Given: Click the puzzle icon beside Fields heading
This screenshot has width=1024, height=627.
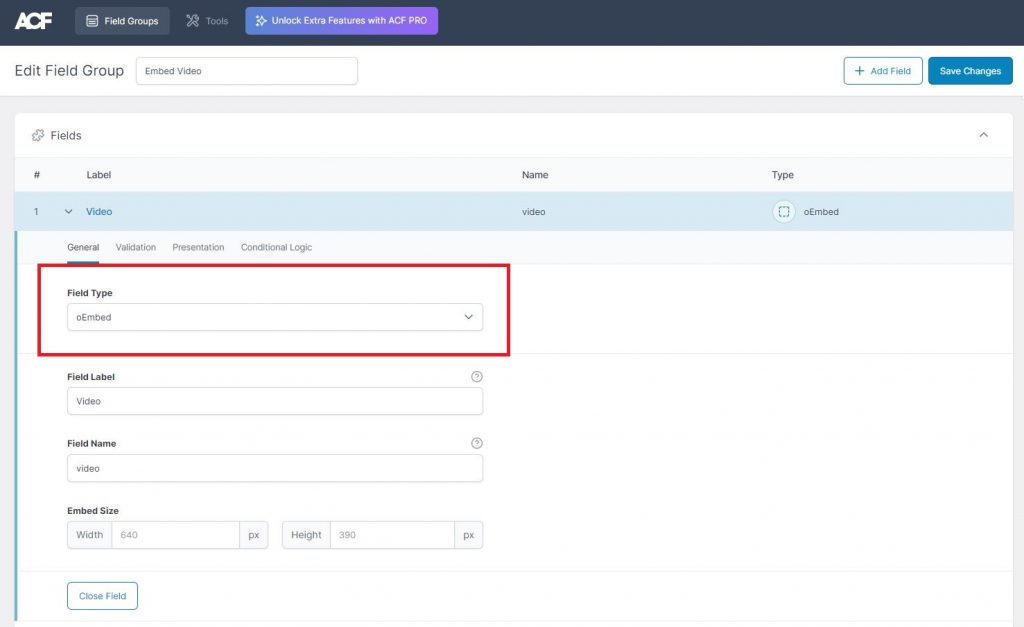Looking at the screenshot, I should point(38,135).
